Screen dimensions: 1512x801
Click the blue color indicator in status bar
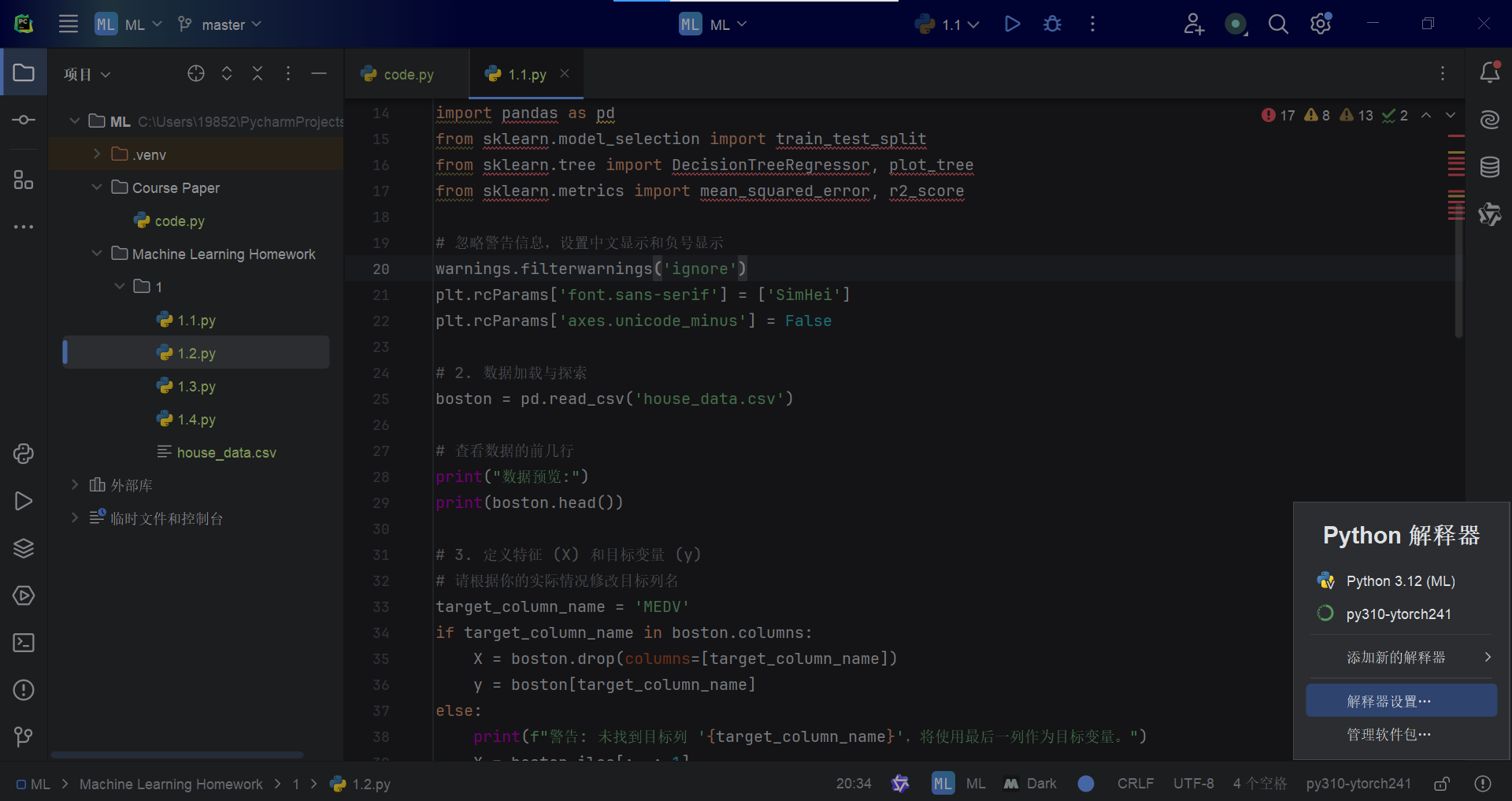pos(1086,784)
